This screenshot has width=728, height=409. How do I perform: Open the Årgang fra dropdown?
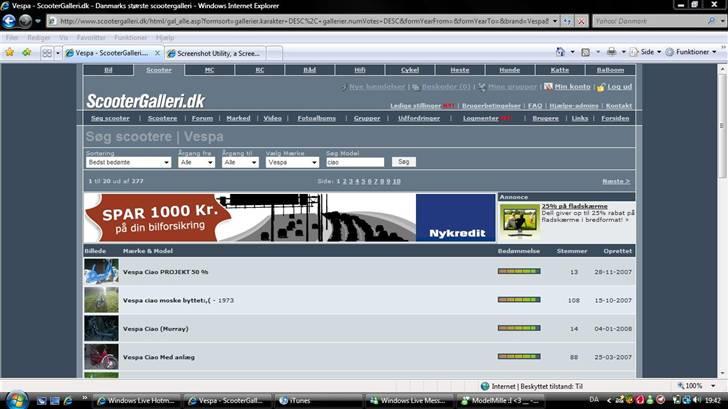pyautogui.click(x=196, y=162)
